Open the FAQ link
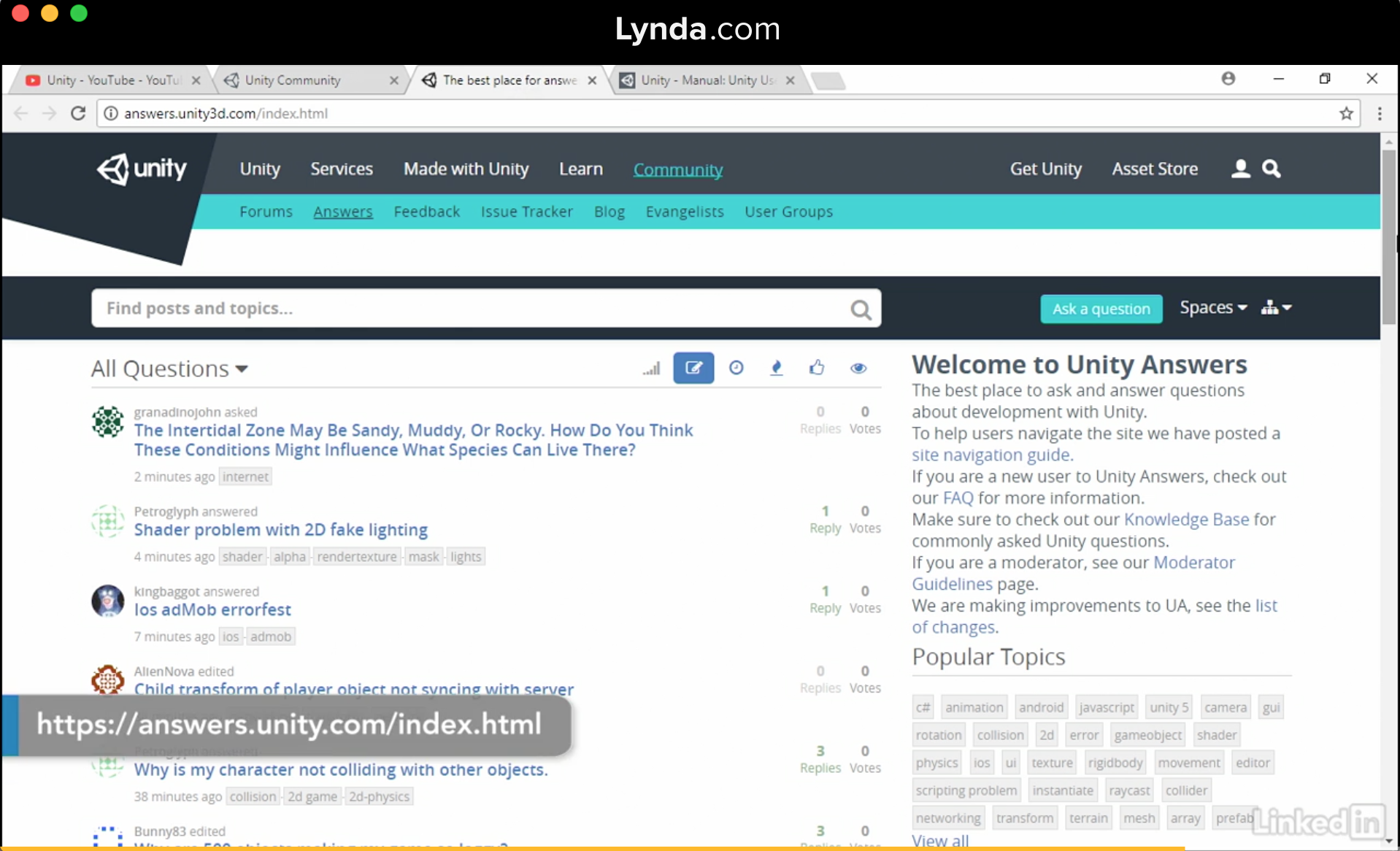The width and height of the screenshot is (1400, 851). click(958, 498)
